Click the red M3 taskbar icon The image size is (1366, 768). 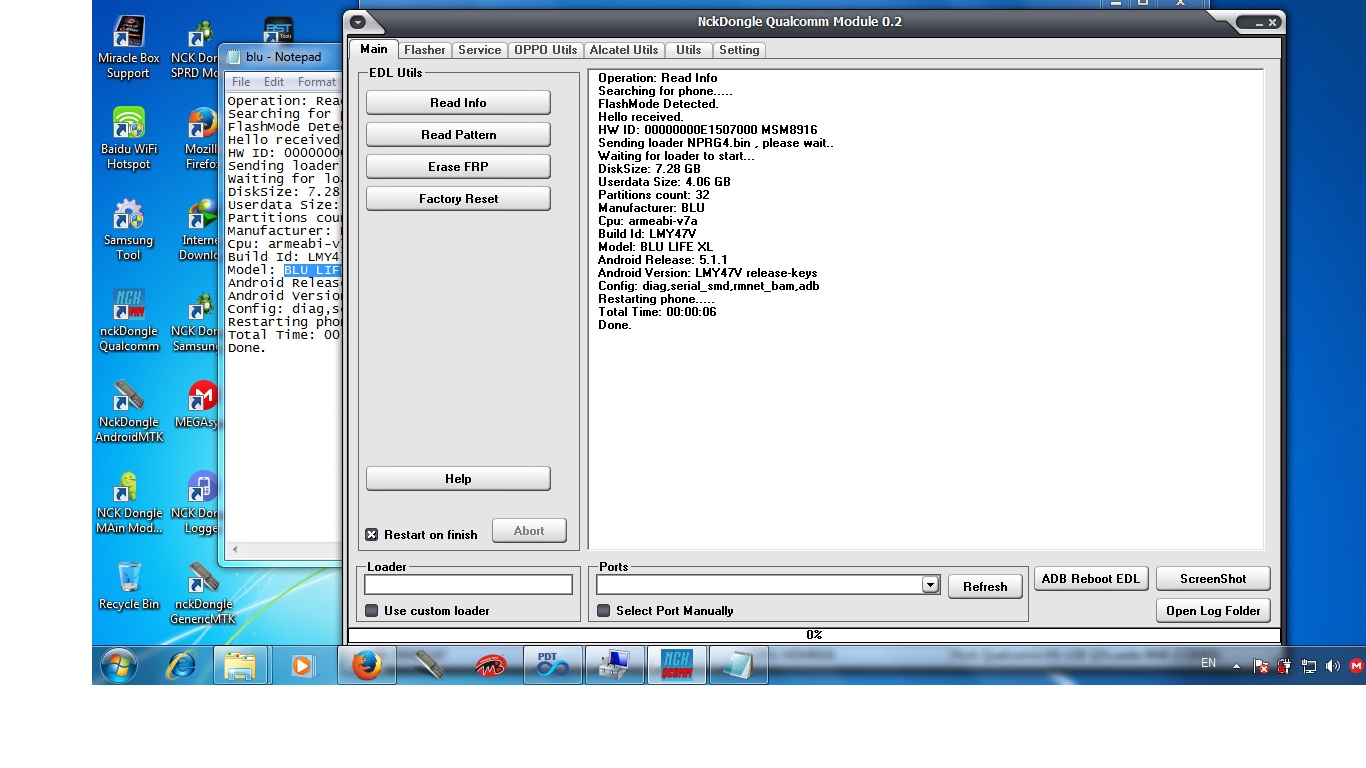point(491,665)
